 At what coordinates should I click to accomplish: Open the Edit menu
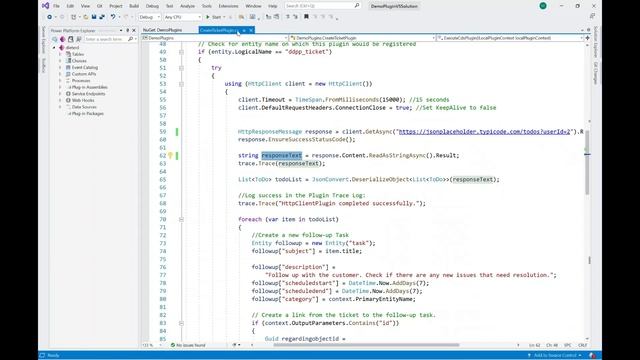(70, 6)
